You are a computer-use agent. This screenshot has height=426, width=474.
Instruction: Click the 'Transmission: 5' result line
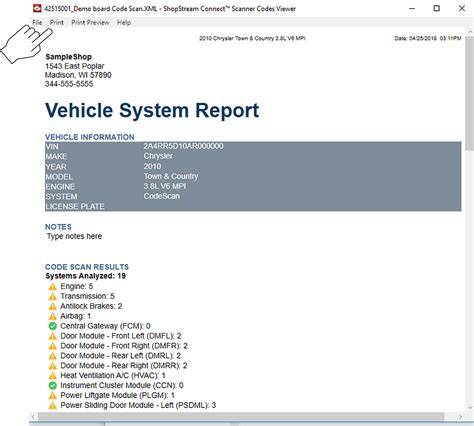point(87,296)
